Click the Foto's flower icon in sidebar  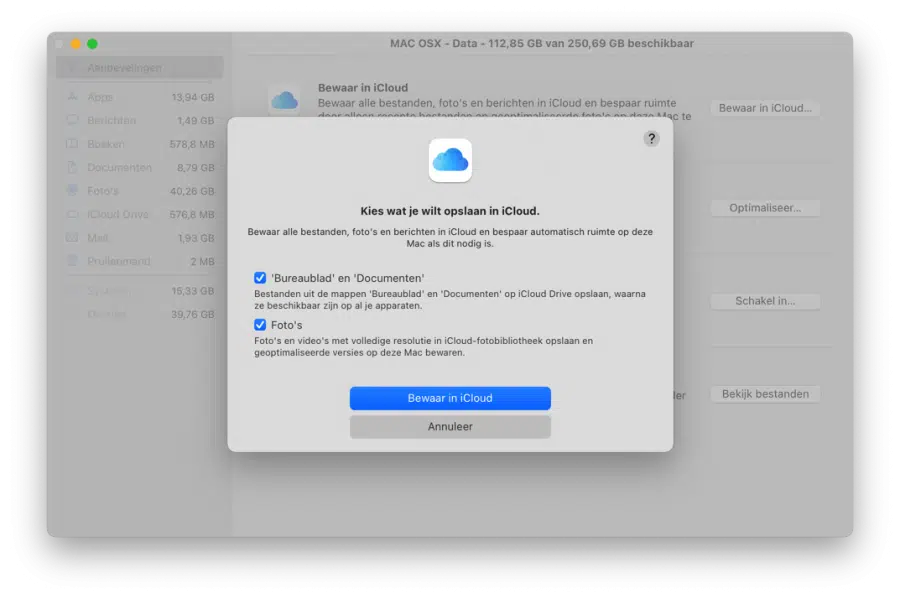click(x=72, y=190)
